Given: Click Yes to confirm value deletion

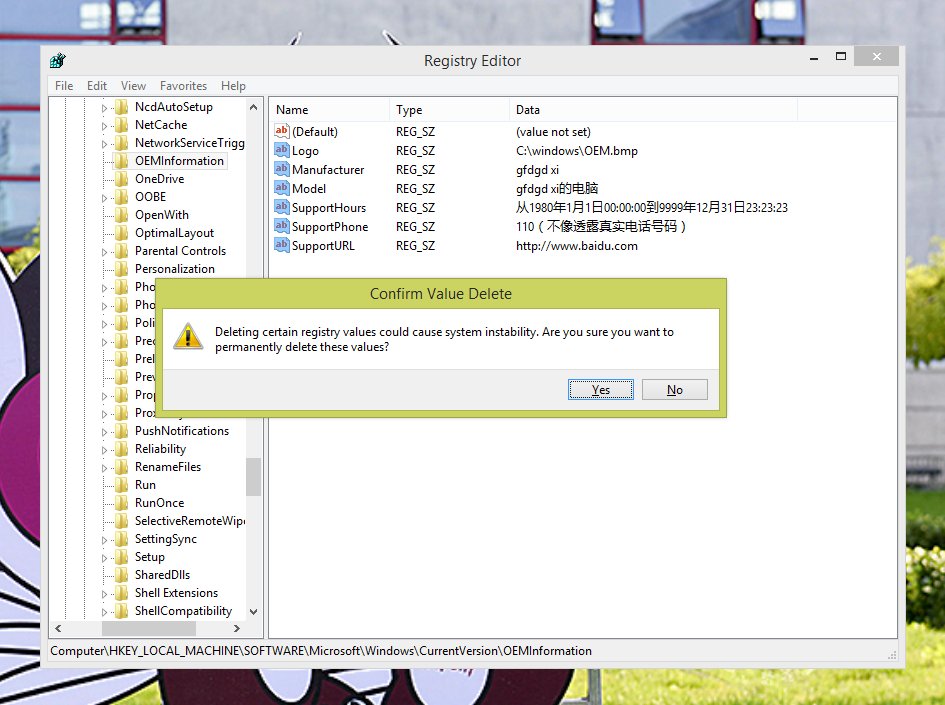Looking at the screenshot, I should (600, 389).
